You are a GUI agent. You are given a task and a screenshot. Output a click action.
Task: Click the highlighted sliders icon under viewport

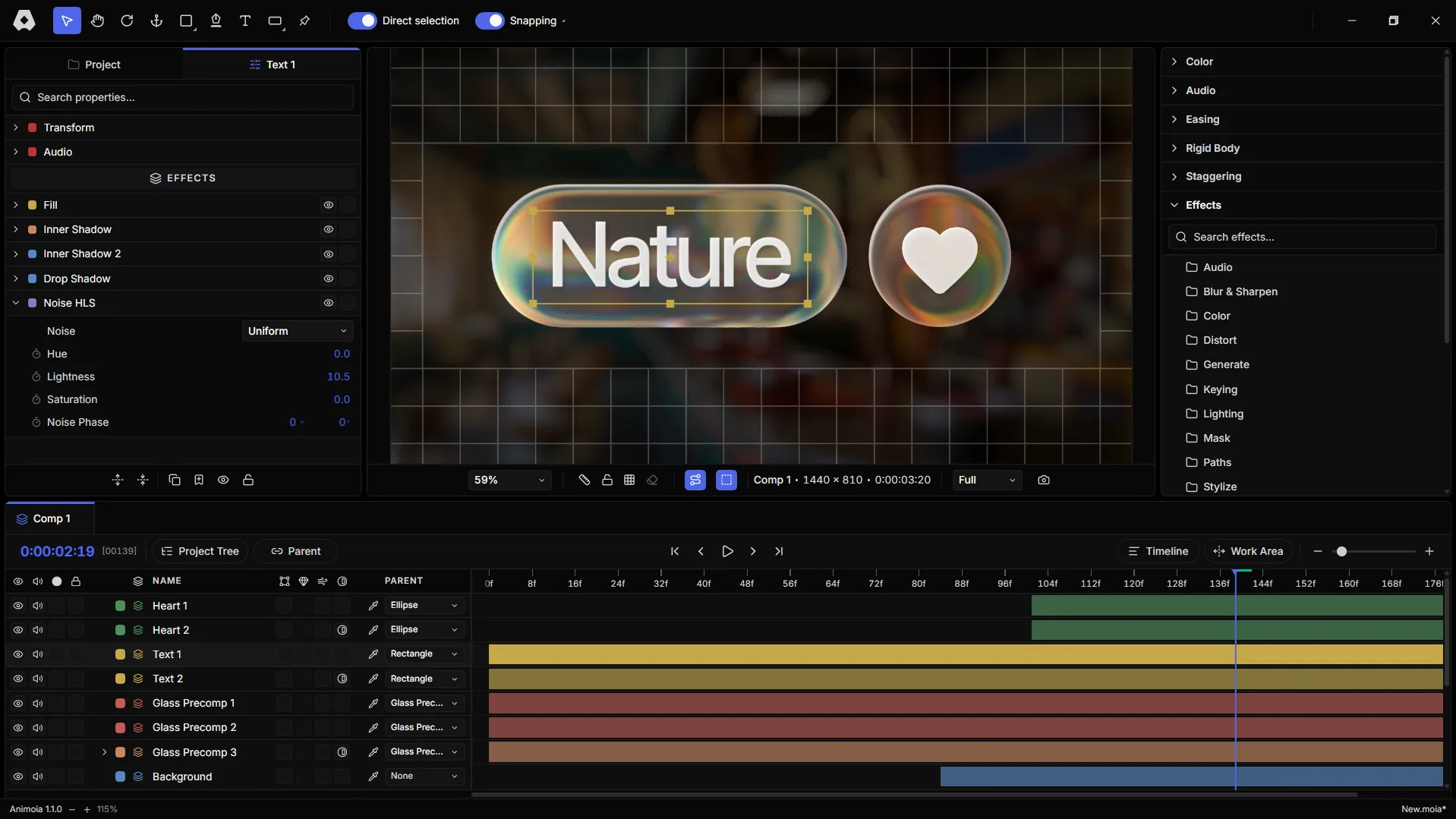(x=695, y=480)
